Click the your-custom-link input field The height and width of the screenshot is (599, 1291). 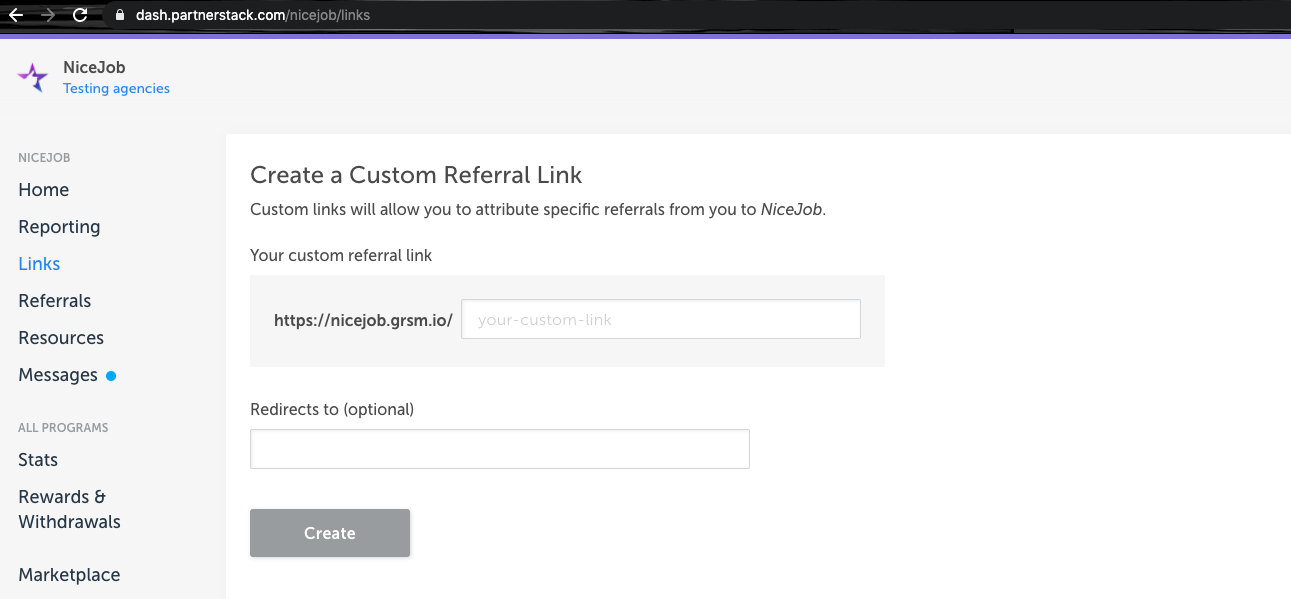pos(661,320)
